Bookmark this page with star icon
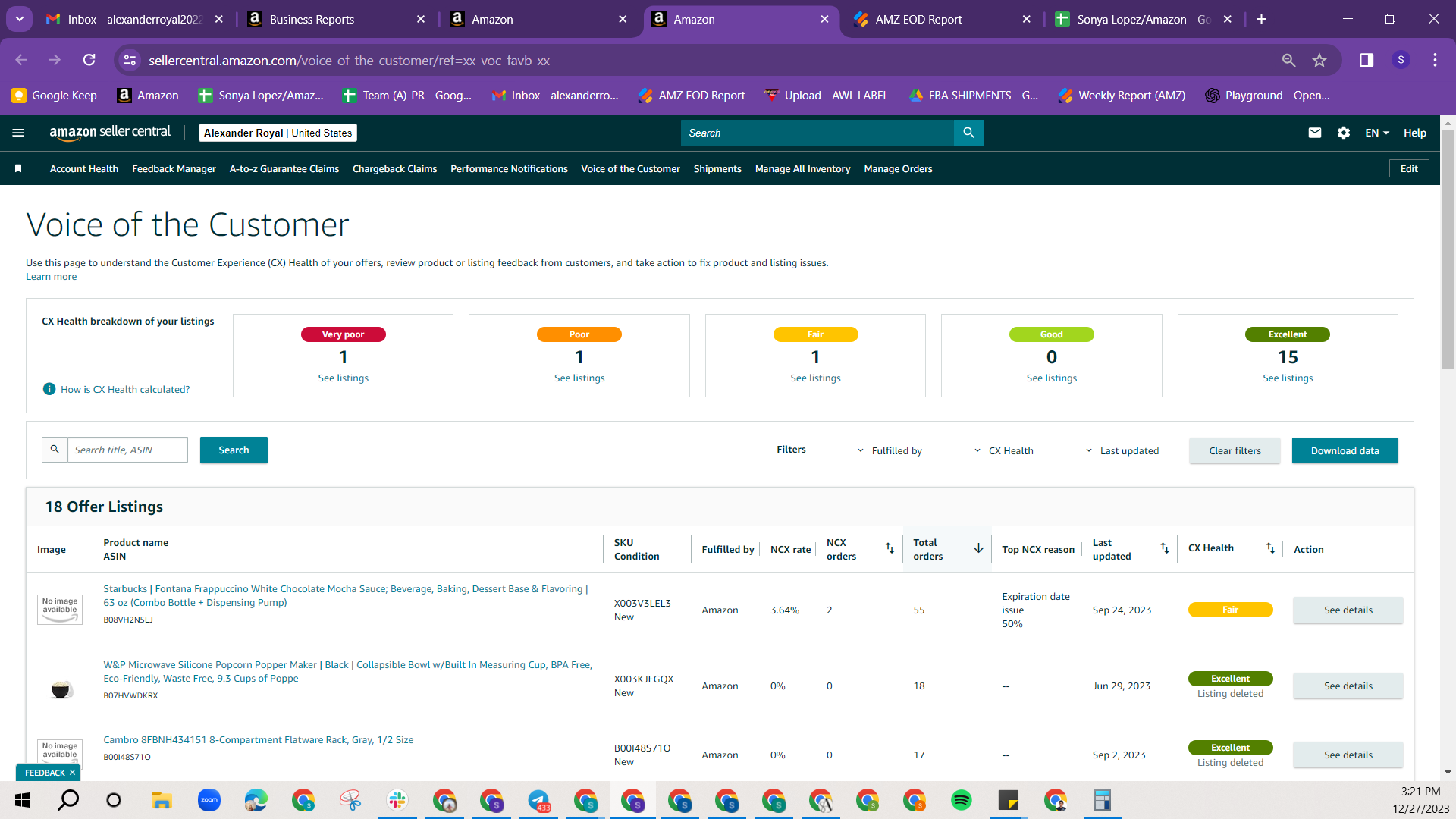This screenshot has width=1456, height=819. pyautogui.click(x=1319, y=60)
